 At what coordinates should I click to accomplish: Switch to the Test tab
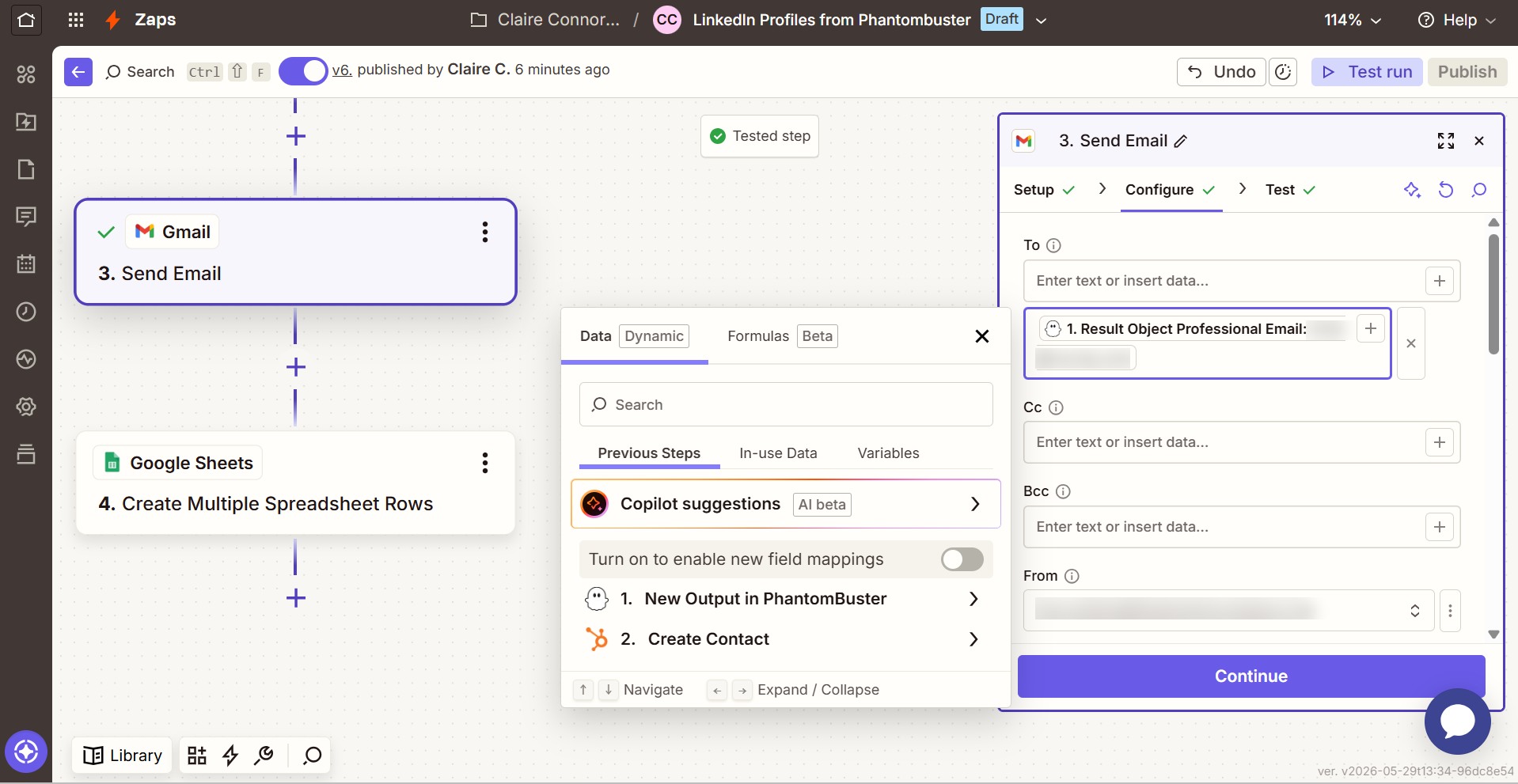pos(1290,190)
